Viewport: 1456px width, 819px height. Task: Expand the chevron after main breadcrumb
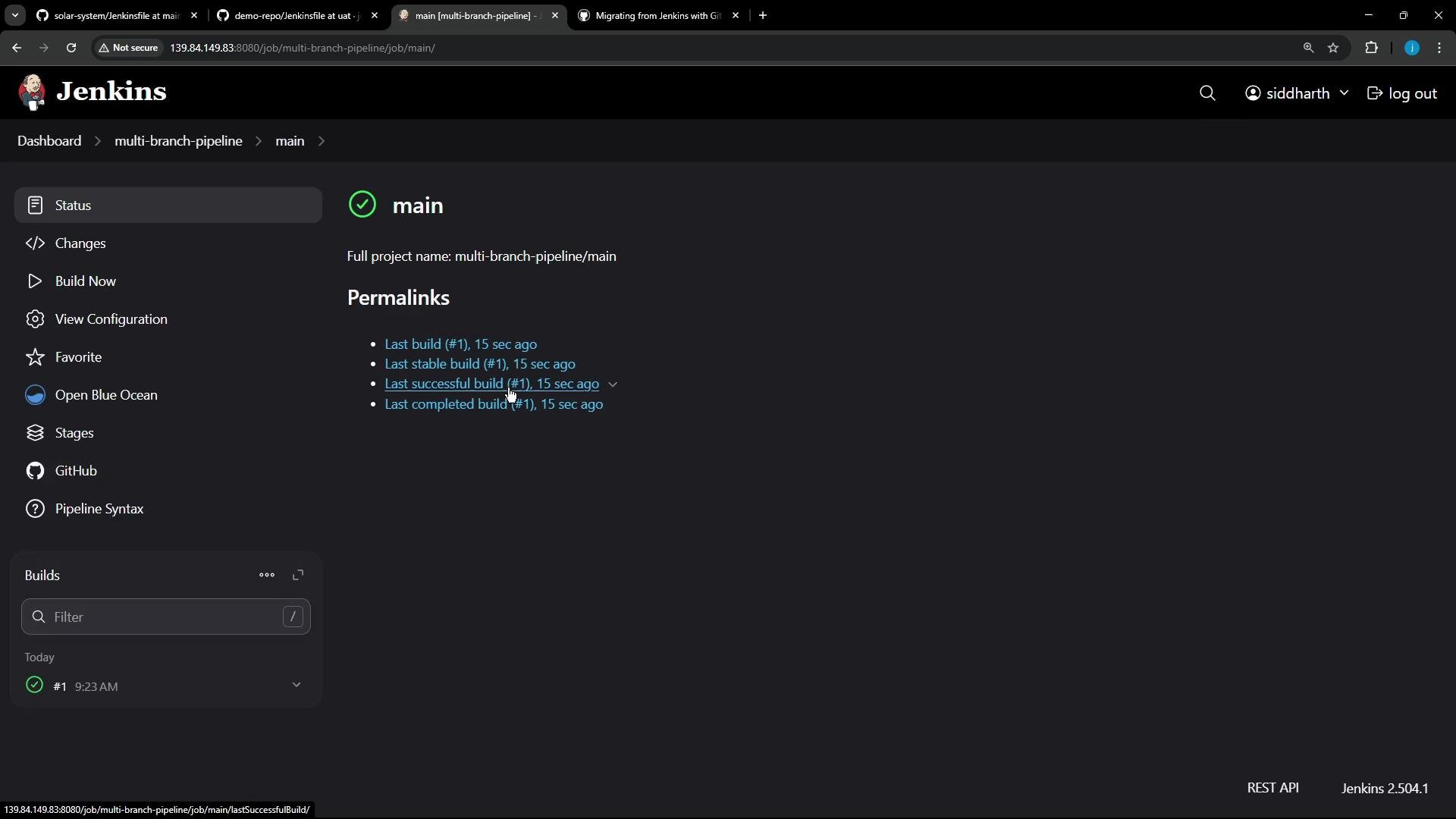[x=322, y=141]
